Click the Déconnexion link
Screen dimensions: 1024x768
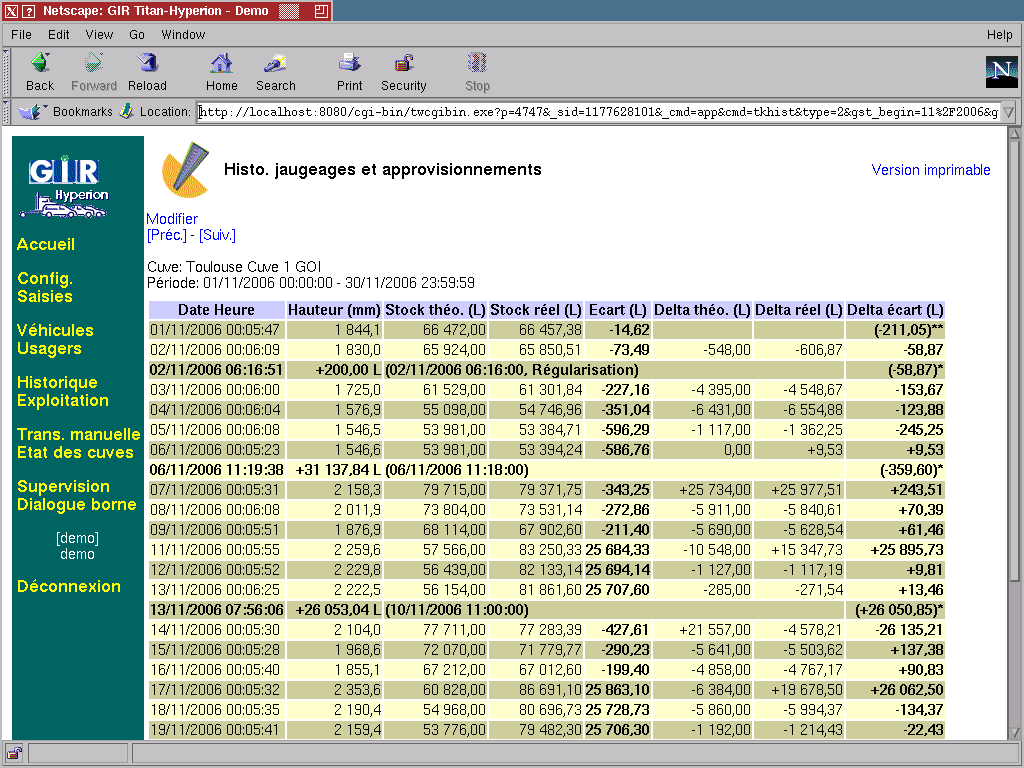pos(69,586)
